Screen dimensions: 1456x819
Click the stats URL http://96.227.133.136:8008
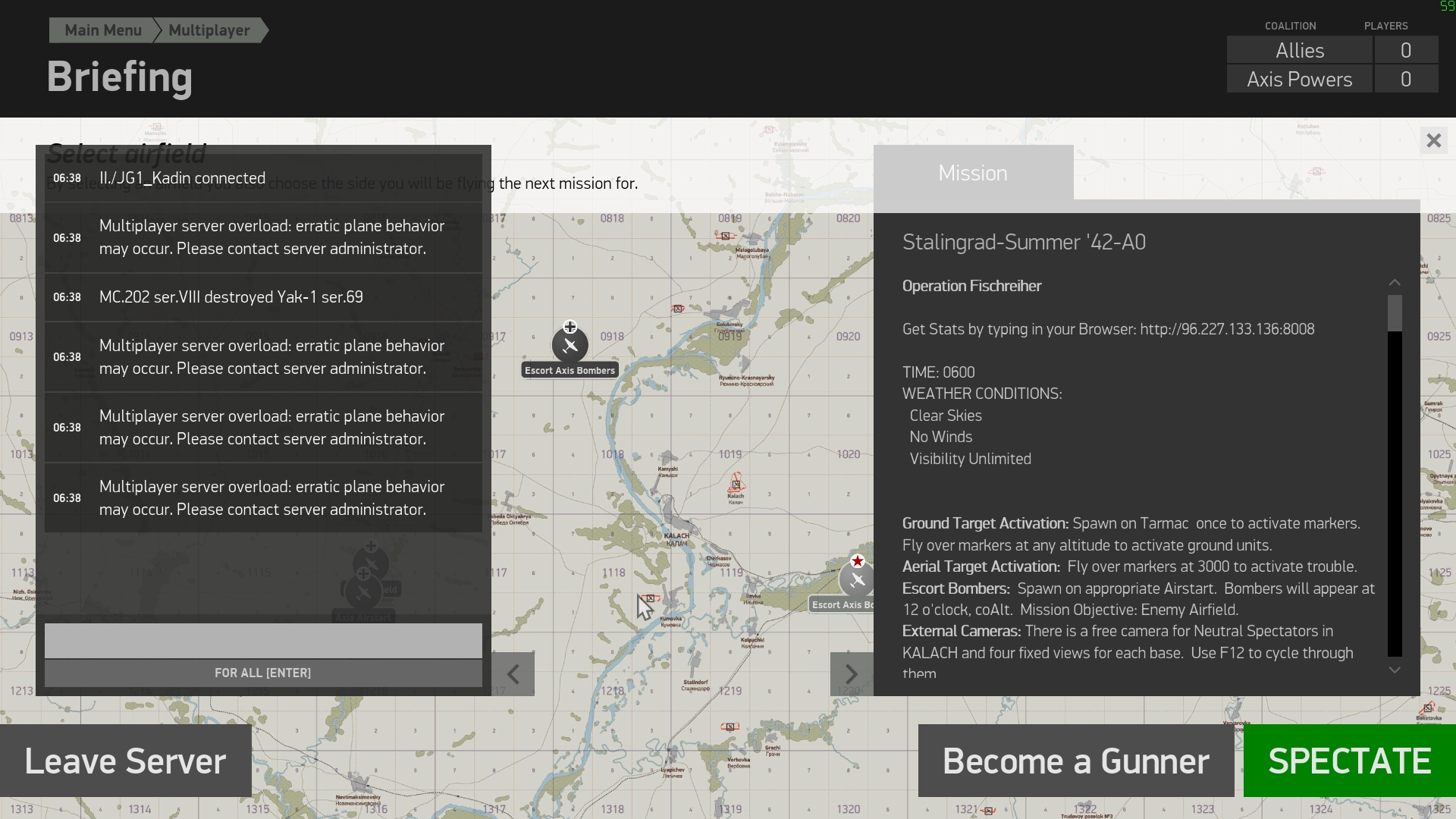coord(1227,329)
